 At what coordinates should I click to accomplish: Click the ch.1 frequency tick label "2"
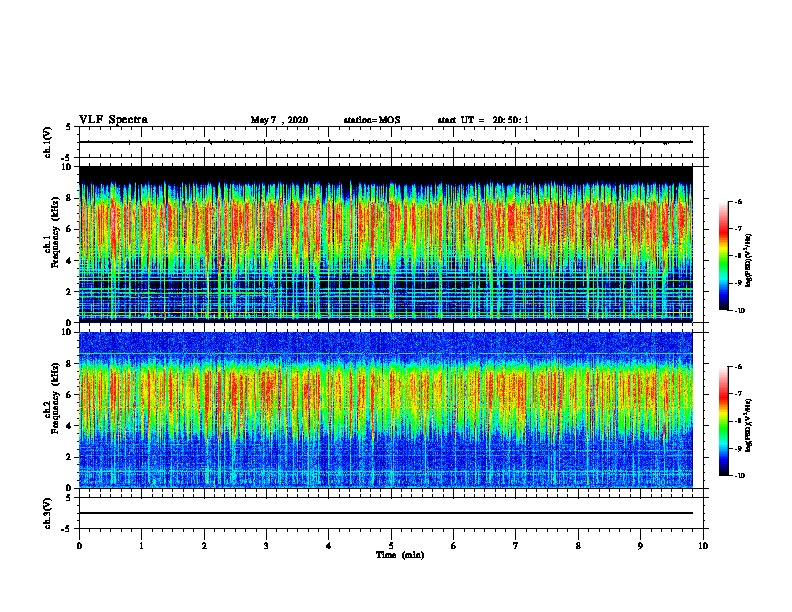[69, 292]
